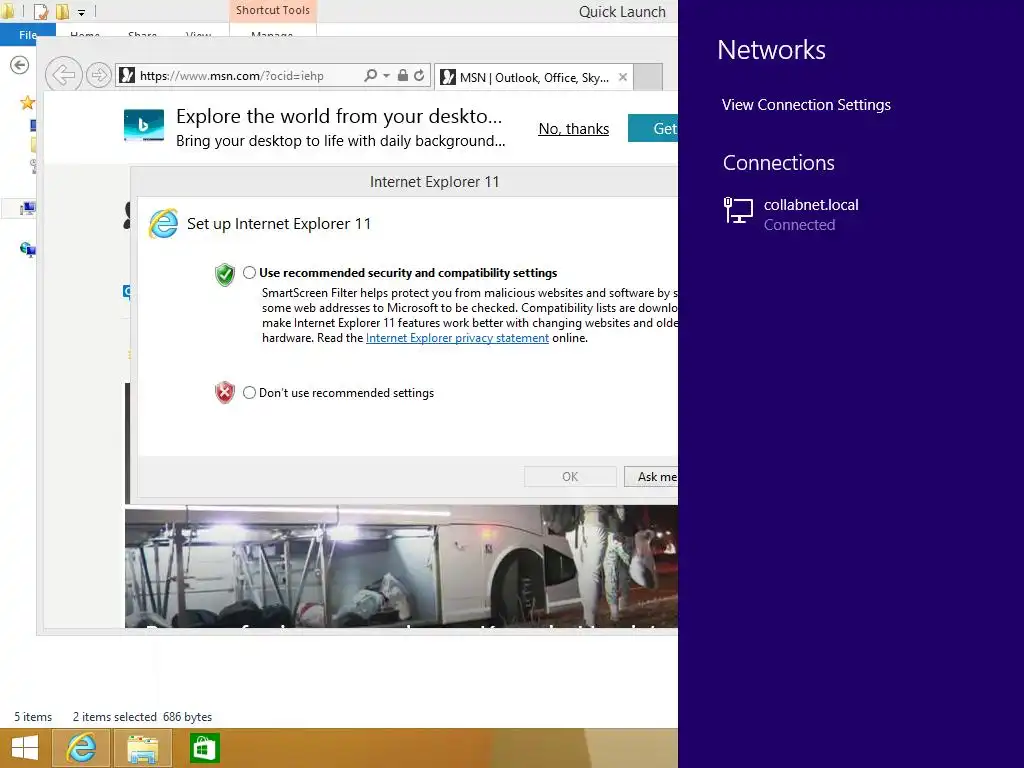Click the Get button on Bing banner
The image size is (1024, 768).
(x=653, y=128)
